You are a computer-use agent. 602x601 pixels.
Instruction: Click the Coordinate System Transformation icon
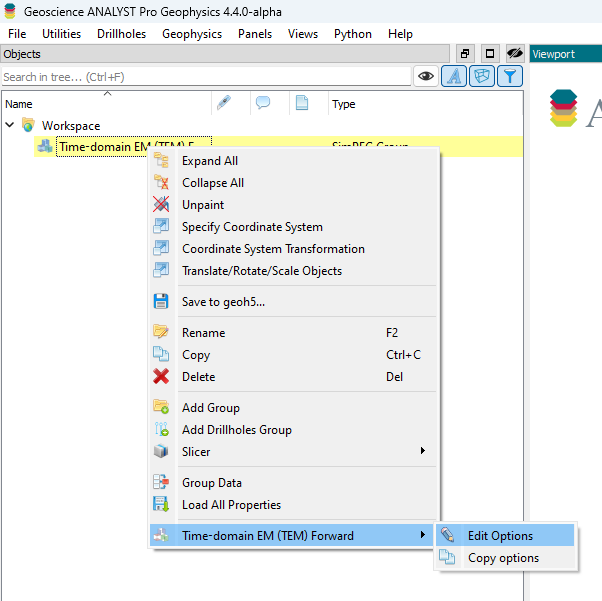coord(161,248)
